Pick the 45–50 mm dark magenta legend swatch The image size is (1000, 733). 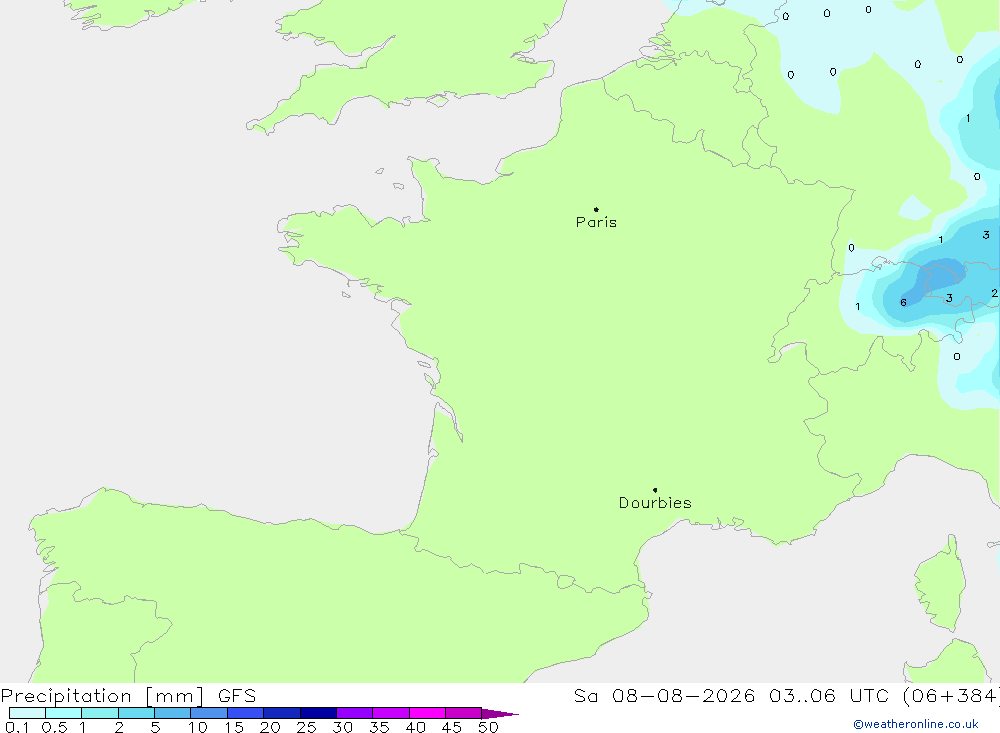tap(464, 713)
